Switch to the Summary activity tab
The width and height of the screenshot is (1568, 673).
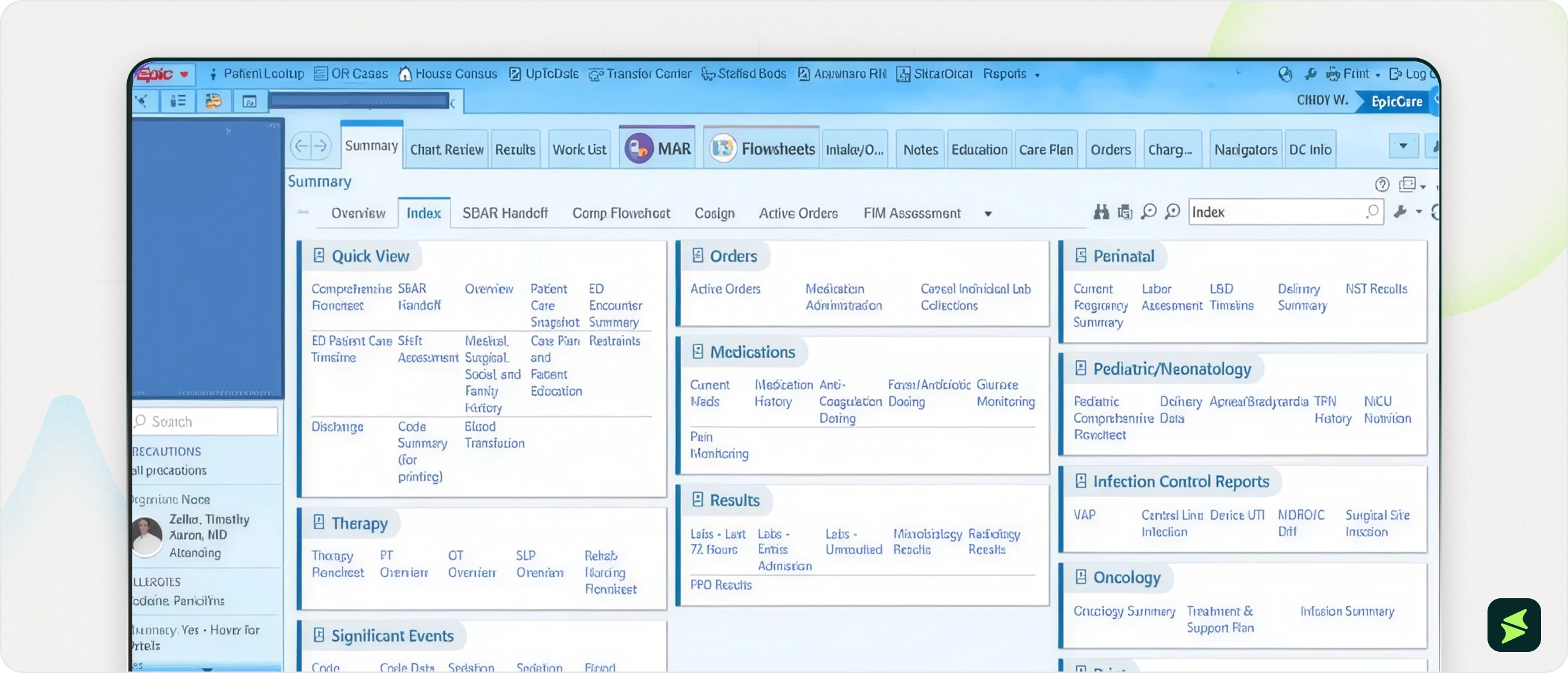click(x=371, y=146)
